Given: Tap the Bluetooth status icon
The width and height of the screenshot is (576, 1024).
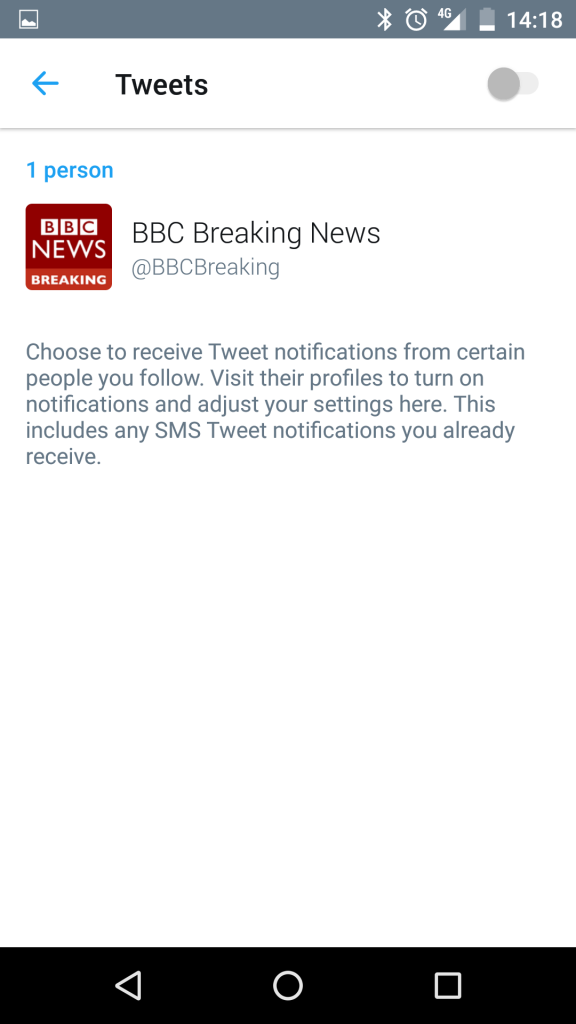Looking at the screenshot, I should click(x=384, y=20).
